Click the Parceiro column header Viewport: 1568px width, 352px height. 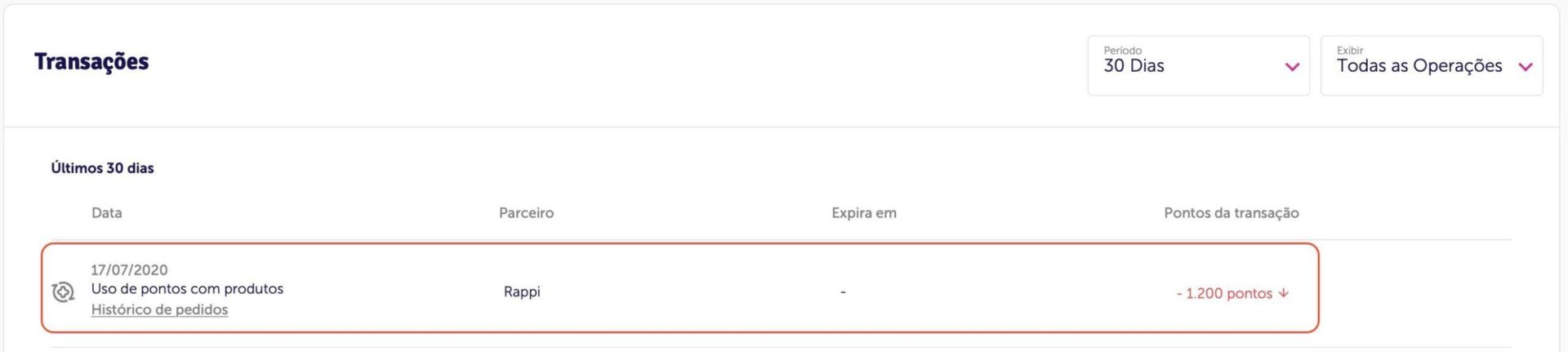tap(526, 212)
